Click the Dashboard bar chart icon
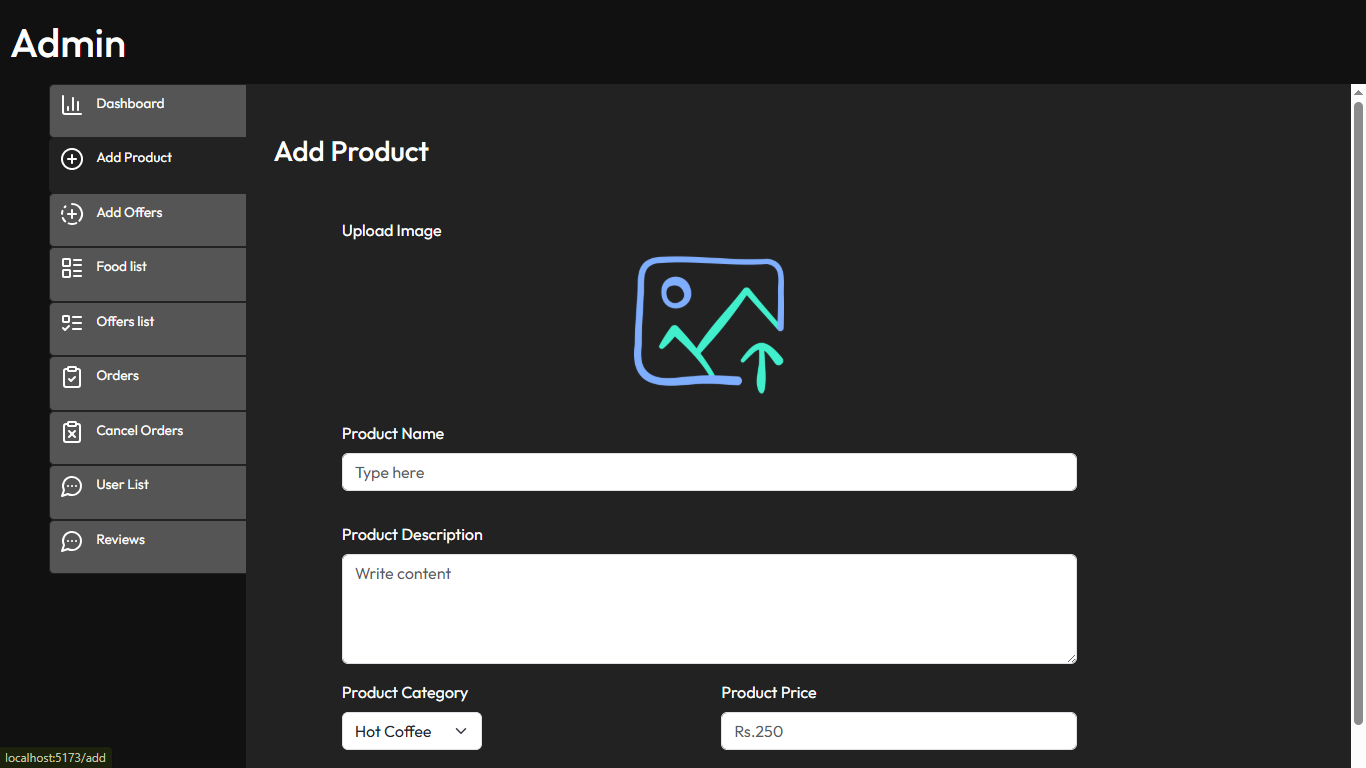The height and width of the screenshot is (768, 1366). click(x=72, y=105)
